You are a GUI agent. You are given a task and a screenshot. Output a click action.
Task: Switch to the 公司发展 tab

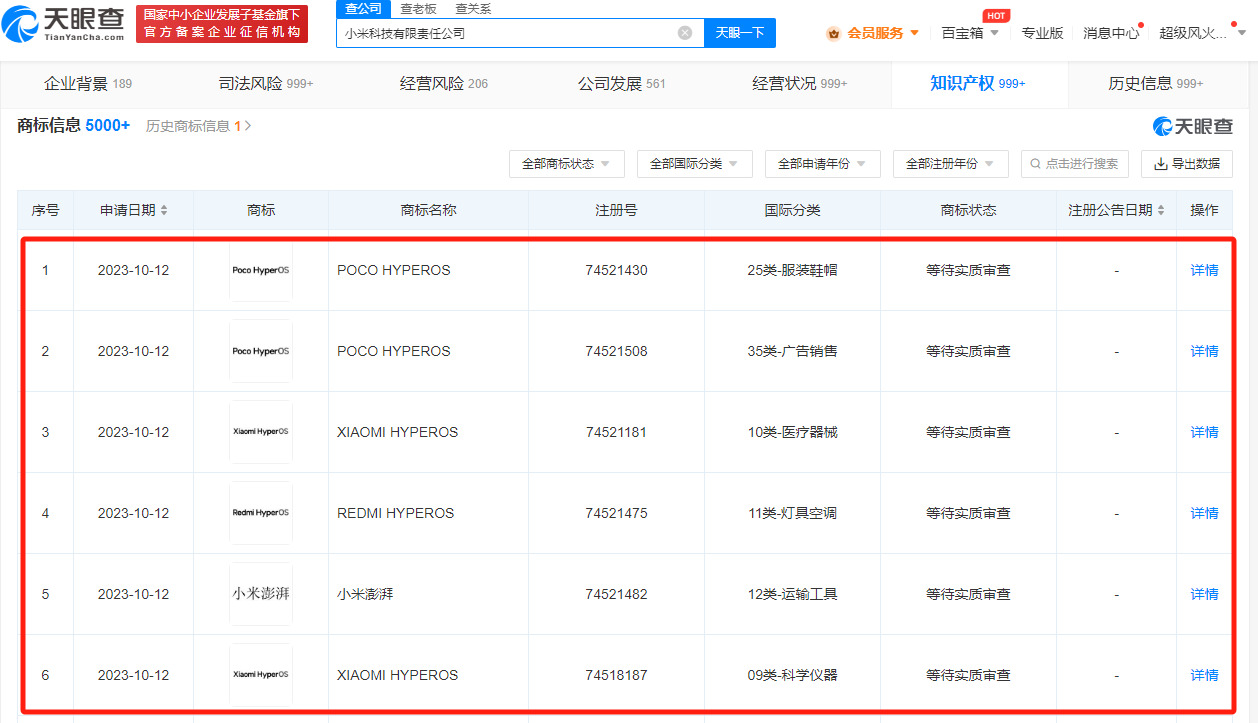621,84
